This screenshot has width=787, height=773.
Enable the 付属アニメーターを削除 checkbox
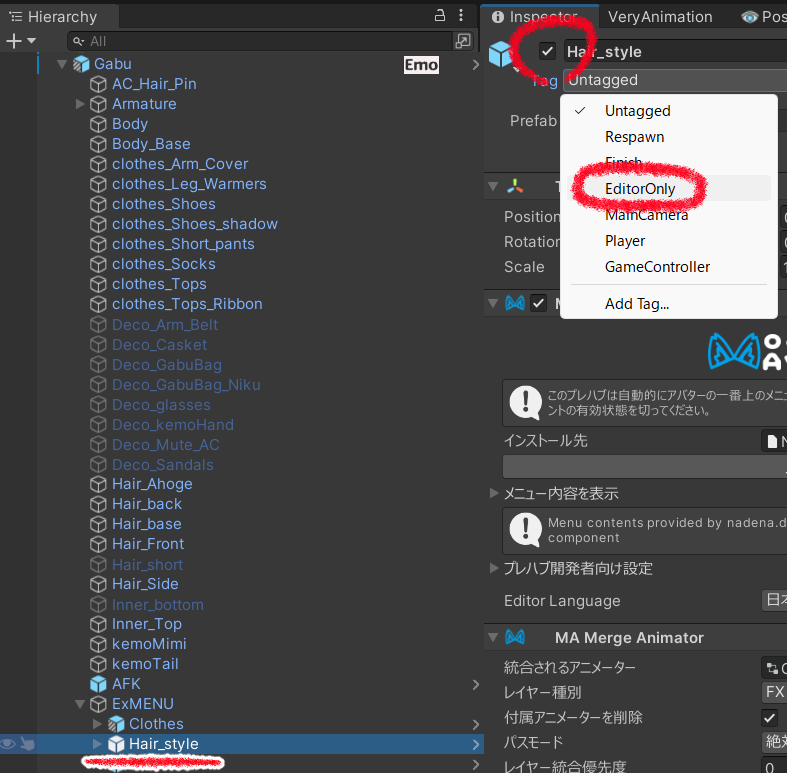769,717
